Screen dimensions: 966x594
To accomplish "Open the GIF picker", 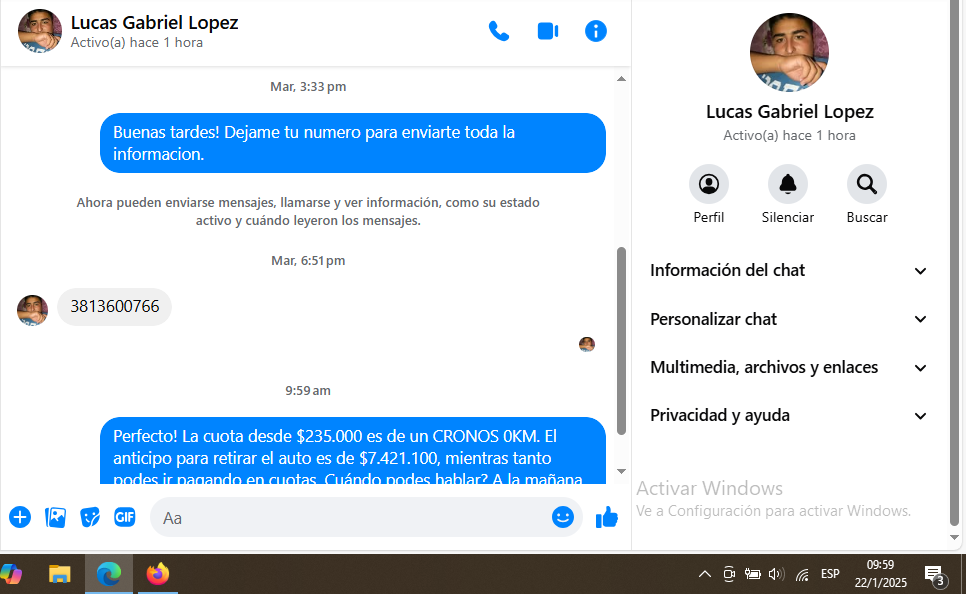I will click(x=125, y=517).
